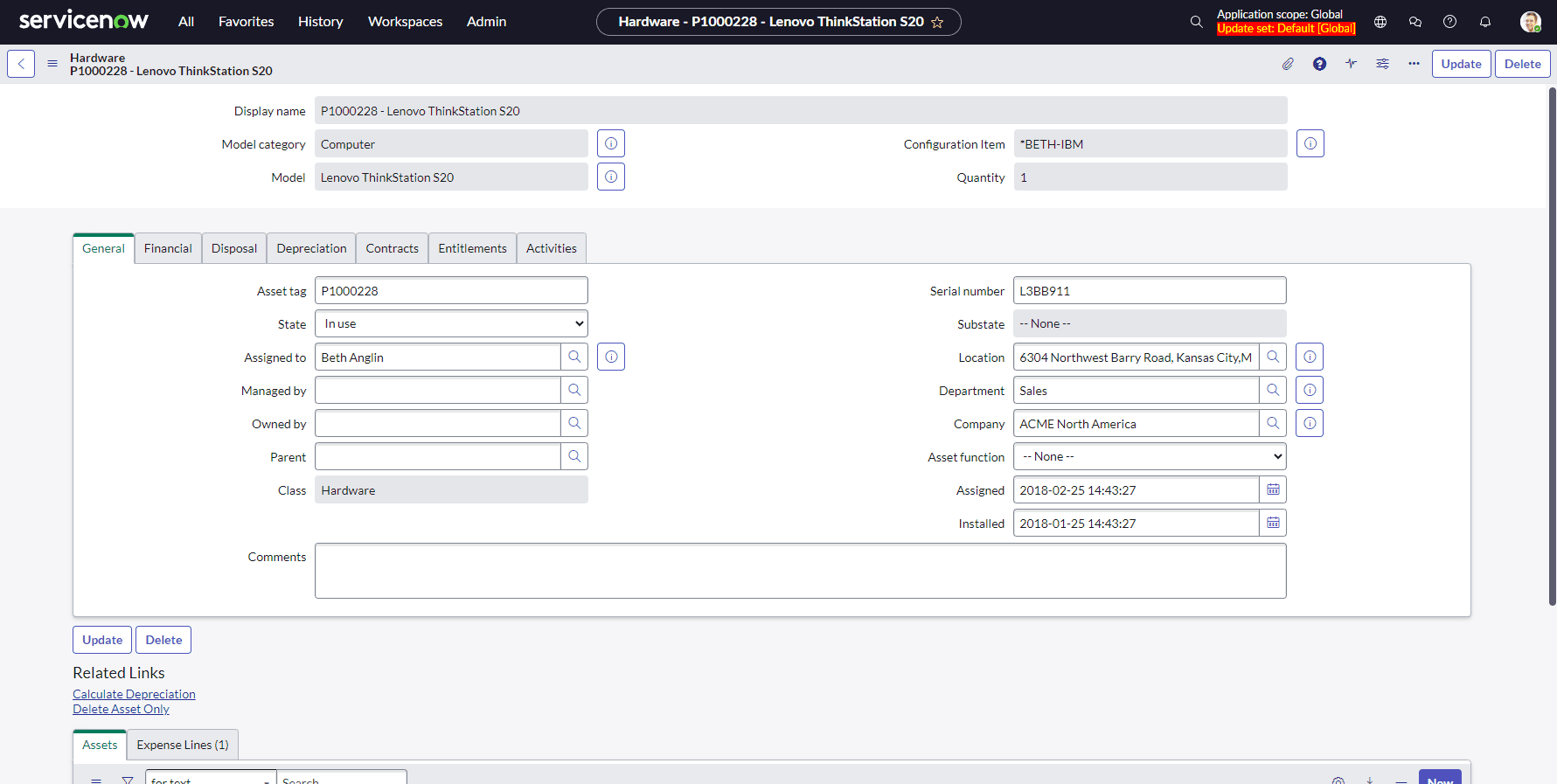
Task: Preview the Location record info icon
Action: pyautogui.click(x=1310, y=357)
